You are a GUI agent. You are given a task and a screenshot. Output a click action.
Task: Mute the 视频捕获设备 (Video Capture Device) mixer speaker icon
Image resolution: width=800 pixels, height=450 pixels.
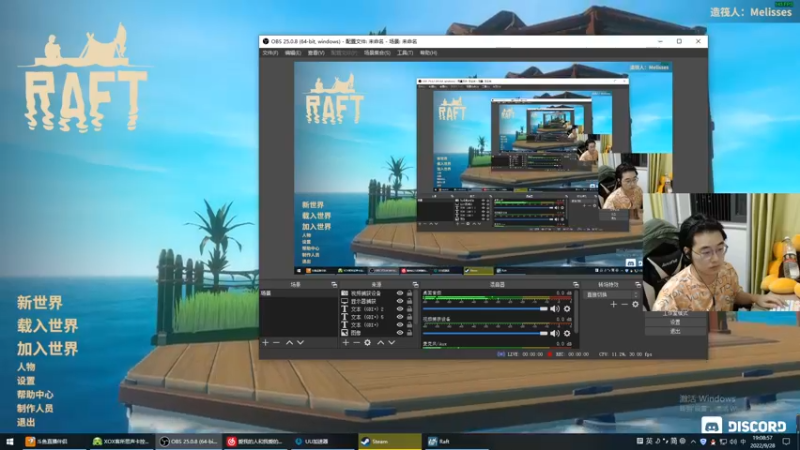(555, 333)
